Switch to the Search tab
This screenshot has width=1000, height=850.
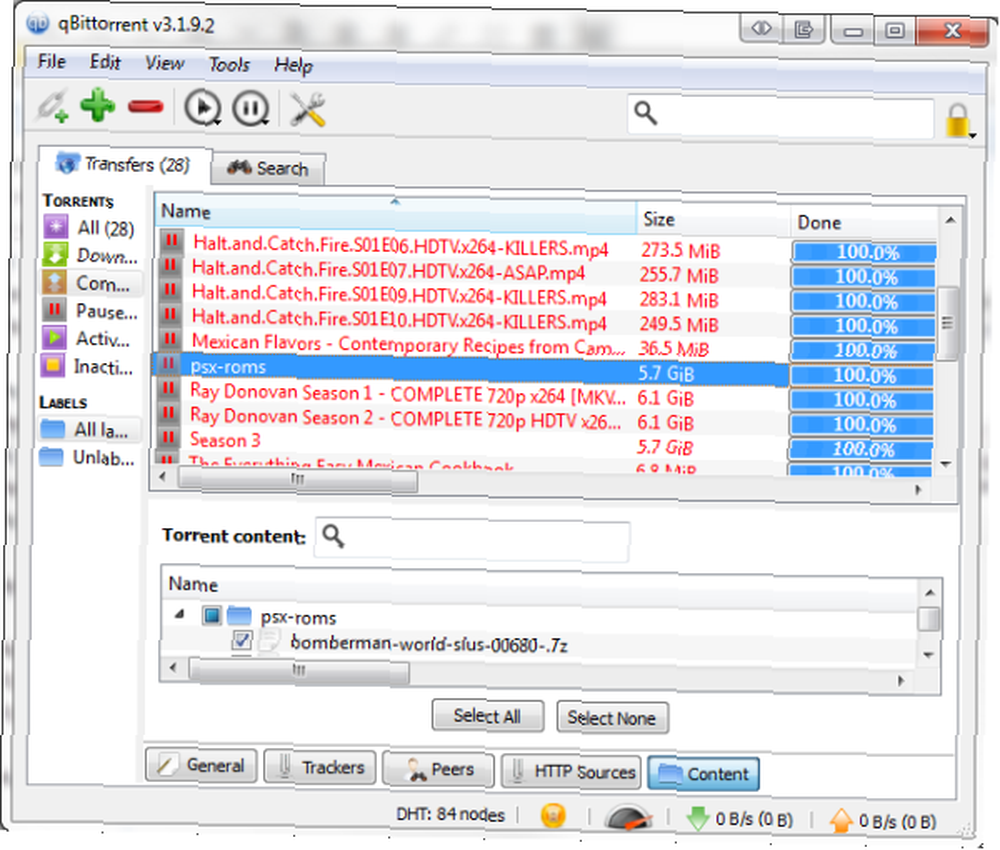pyautogui.click(x=268, y=168)
